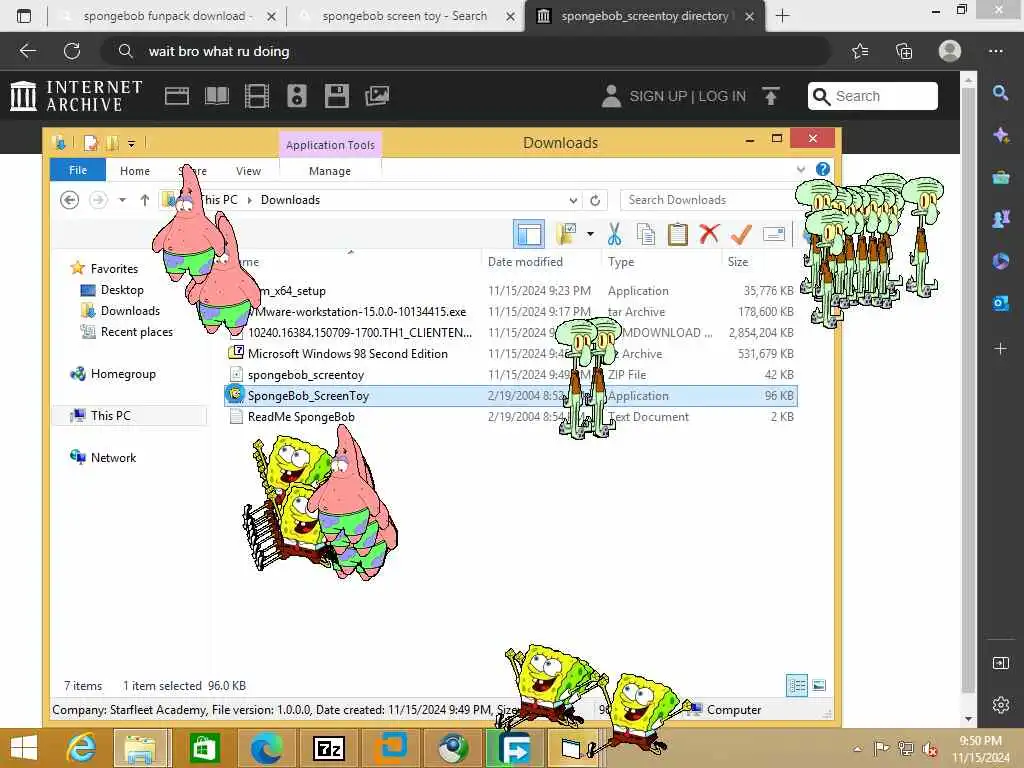1024x768 pixels.
Task: Click Internet Archive Search field
Action: click(x=872, y=96)
